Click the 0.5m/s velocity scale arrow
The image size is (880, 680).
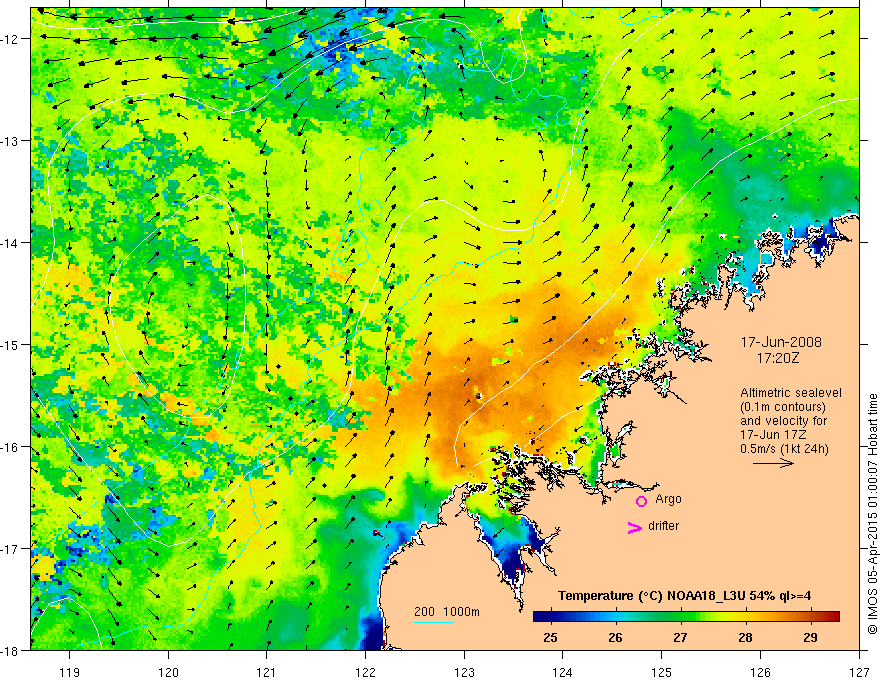pyautogui.click(x=773, y=463)
